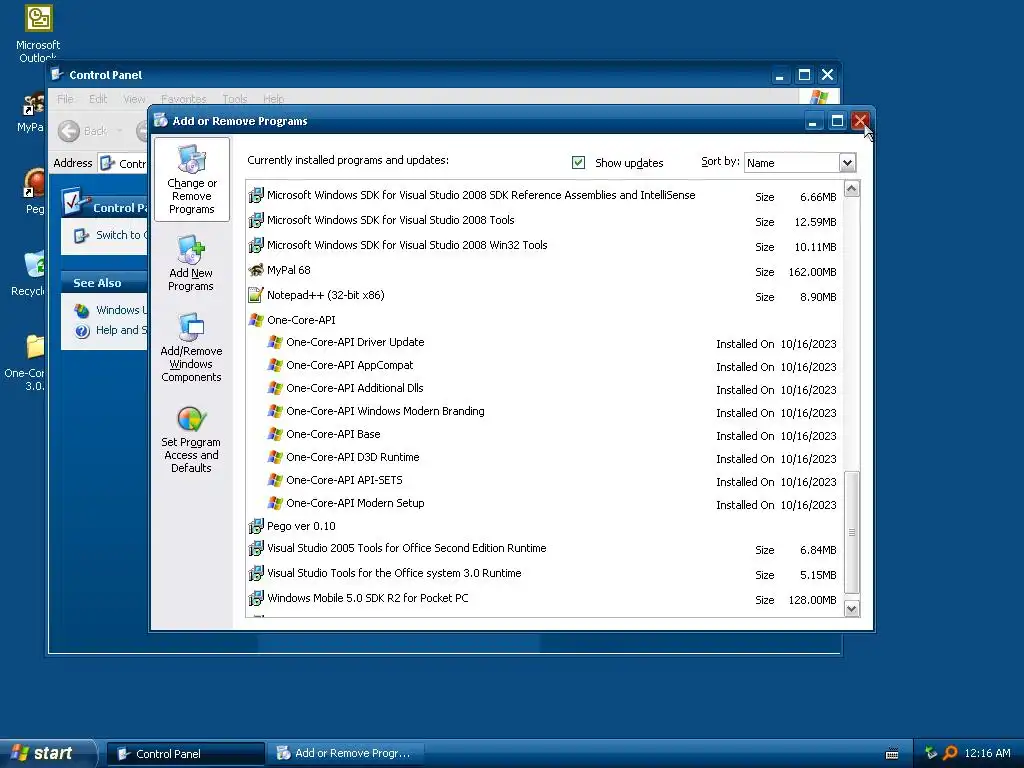Viewport: 1024px width, 768px height.
Task: Click the One-Core-API Additional Dlls icon
Action: pyautogui.click(x=275, y=388)
